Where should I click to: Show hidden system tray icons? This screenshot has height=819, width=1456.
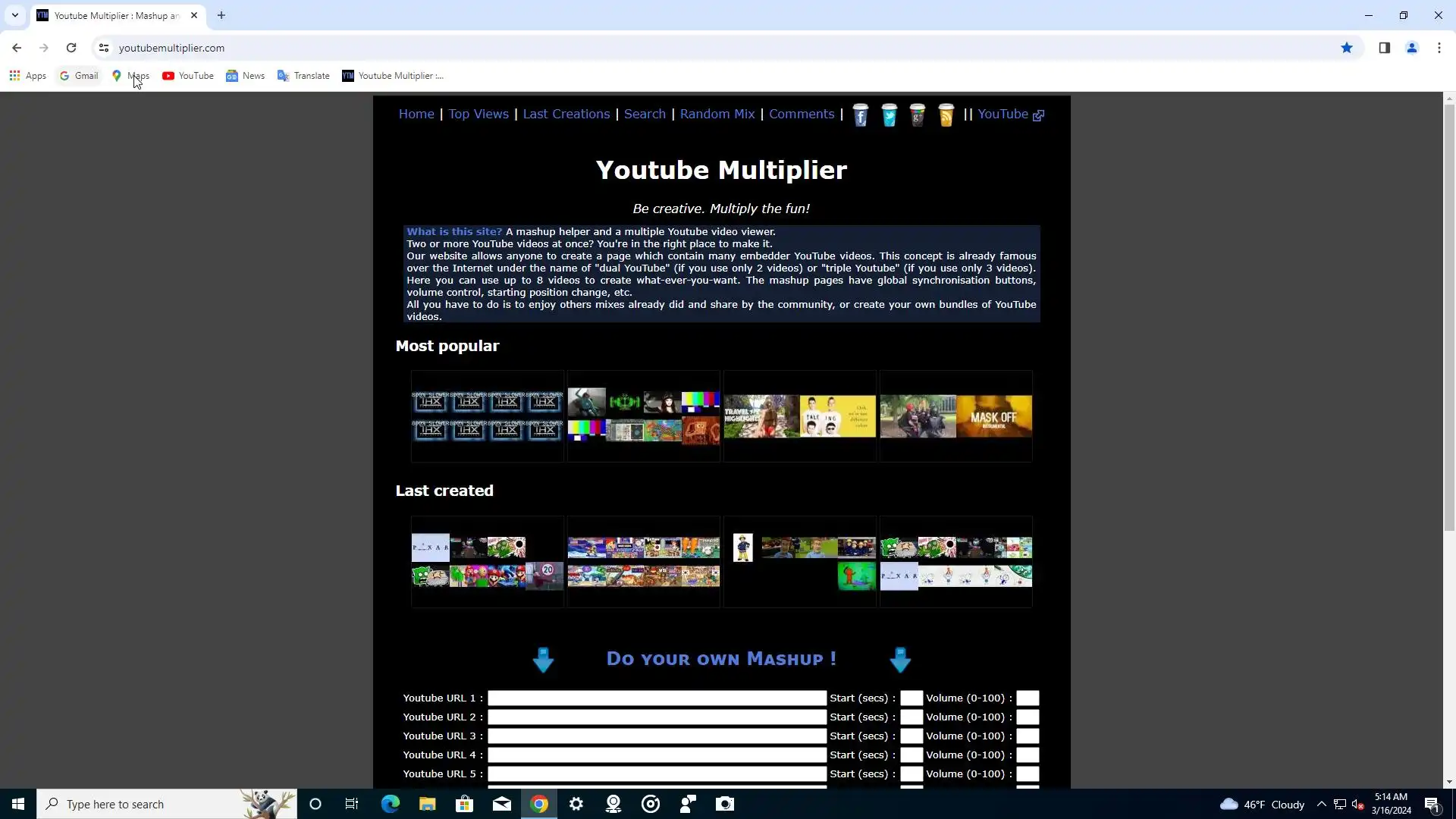tap(1321, 804)
